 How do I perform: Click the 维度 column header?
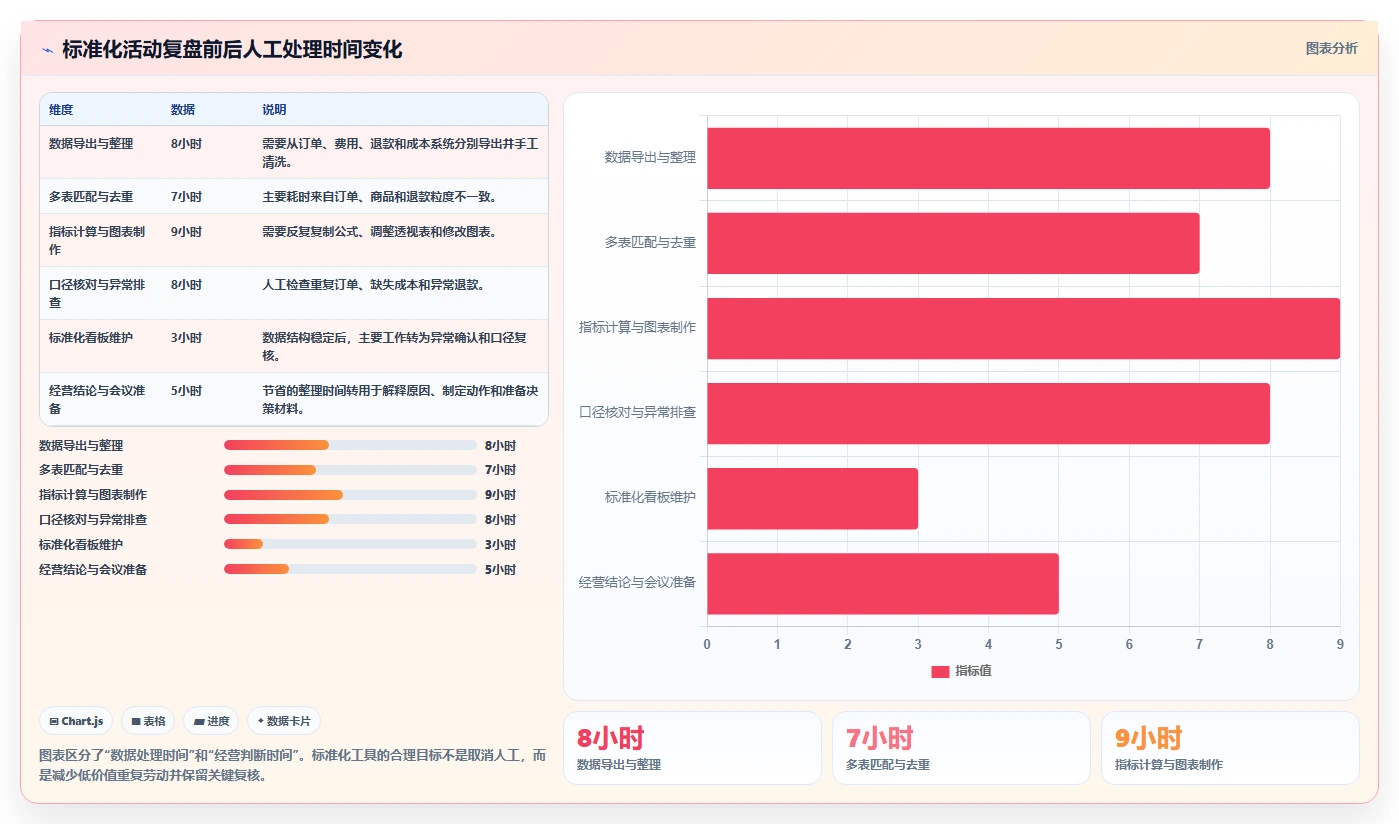(61, 110)
